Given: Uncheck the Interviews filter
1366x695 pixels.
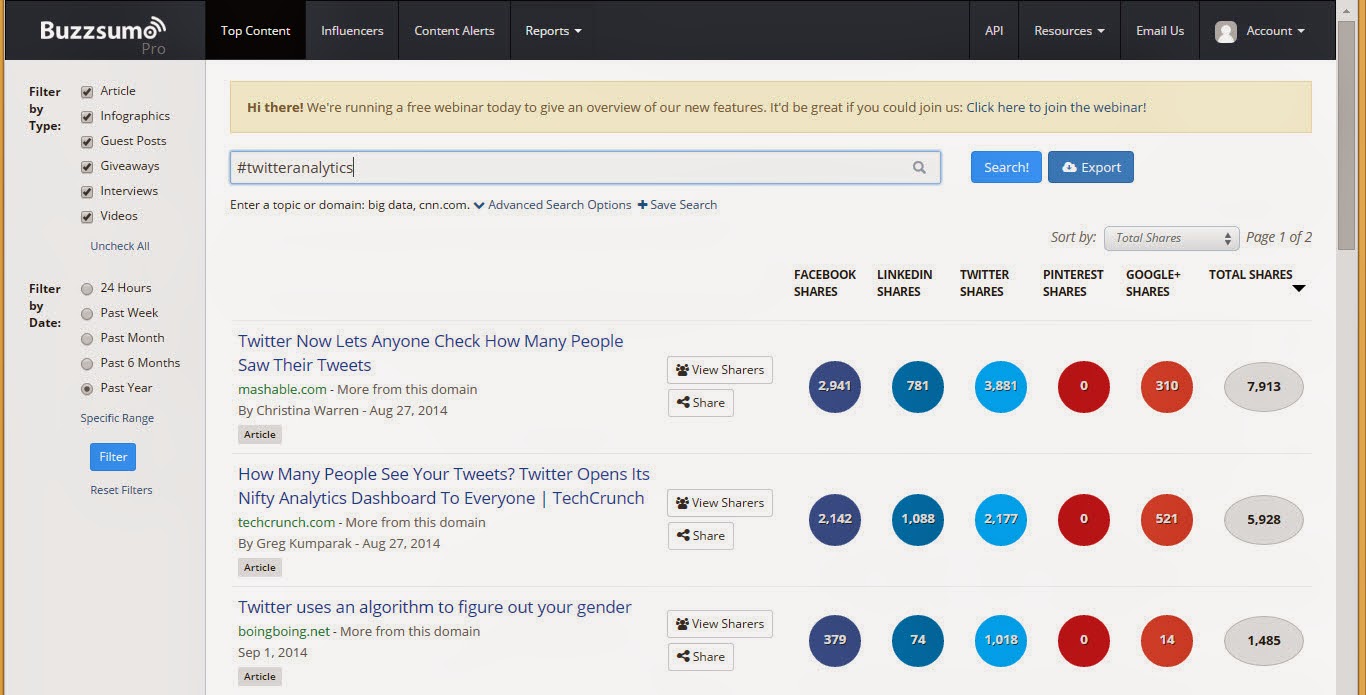Looking at the screenshot, I should click(87, 192).
